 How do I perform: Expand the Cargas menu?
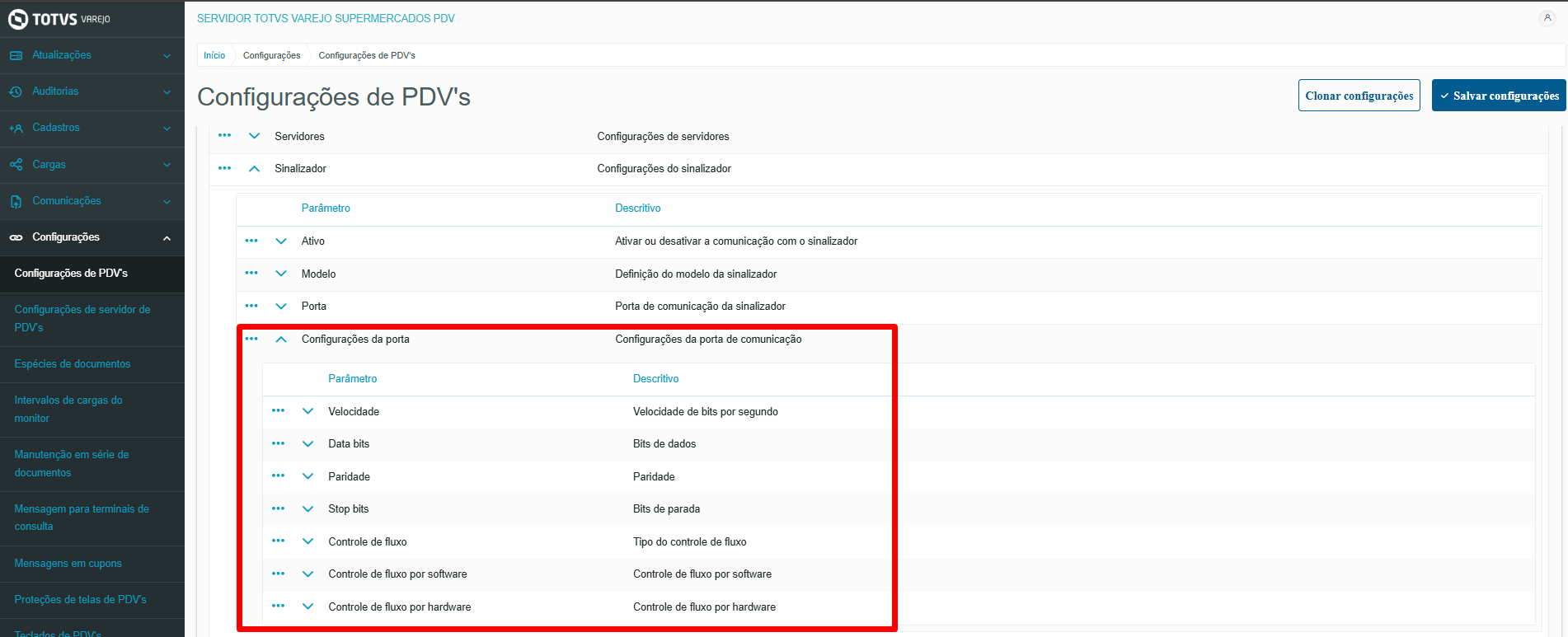(x=167, y=165)
